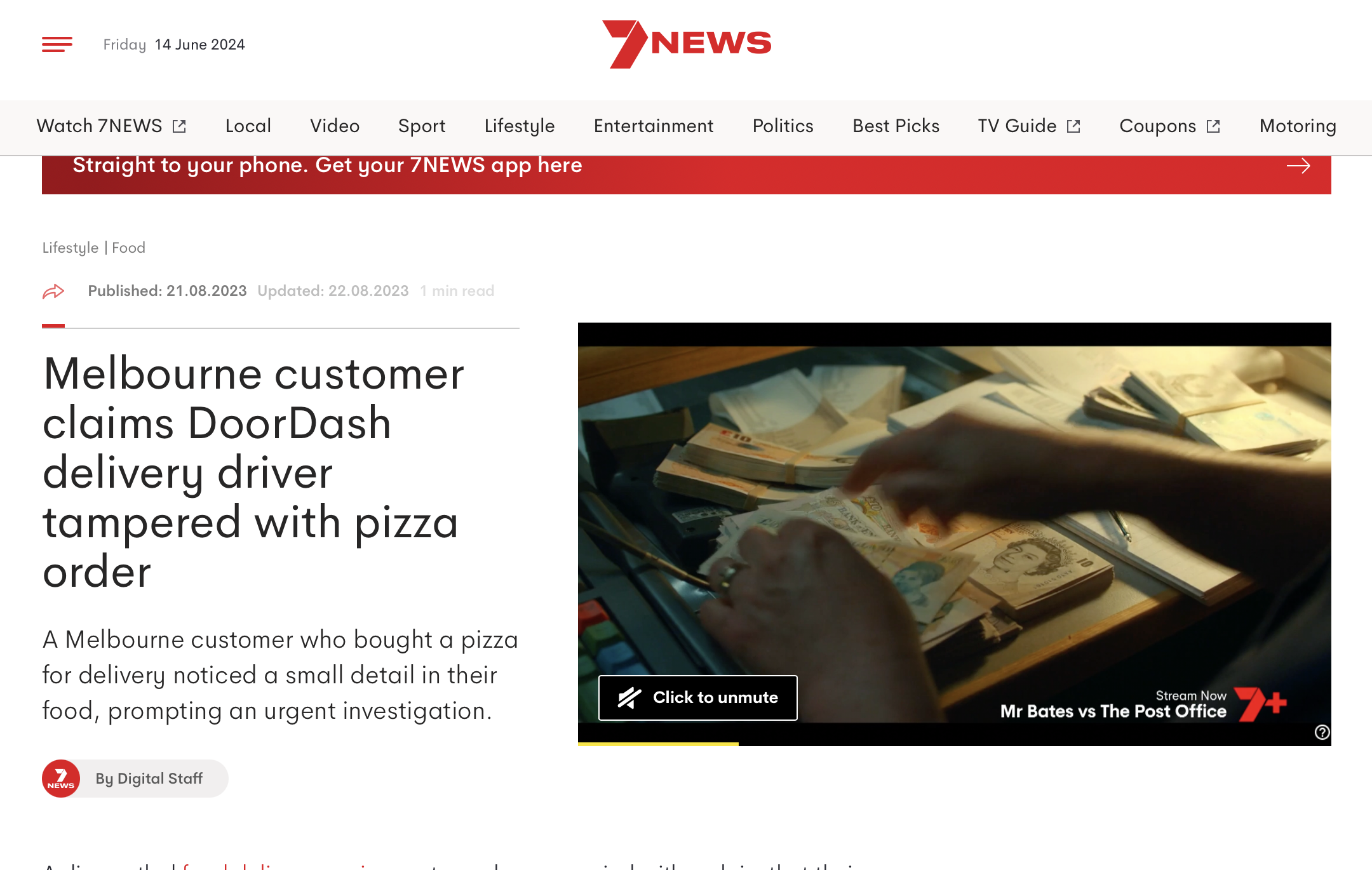Viewport: 1372px width, 870px height.
Task: Click the external link icon beside Coupons
Action: tap(1213, 126)
